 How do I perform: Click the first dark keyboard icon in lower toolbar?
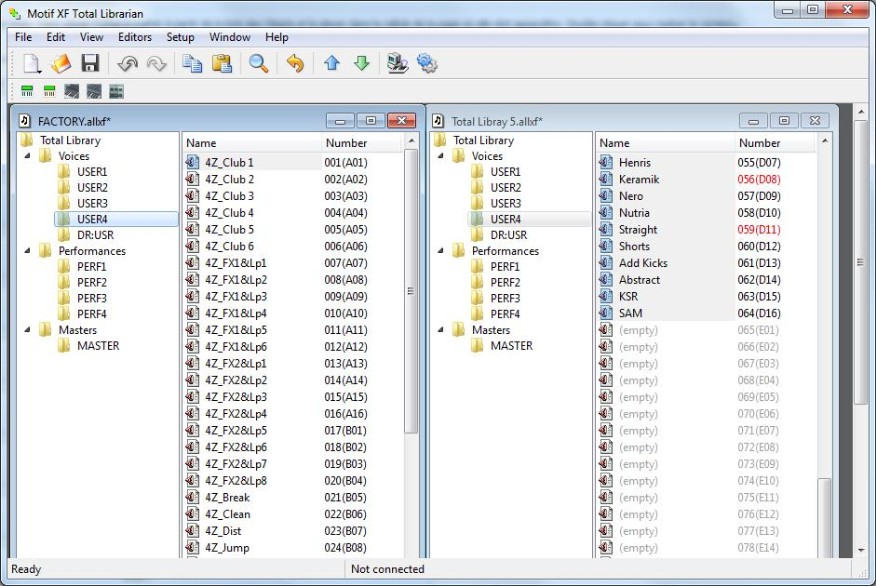(x=72, y=91)
